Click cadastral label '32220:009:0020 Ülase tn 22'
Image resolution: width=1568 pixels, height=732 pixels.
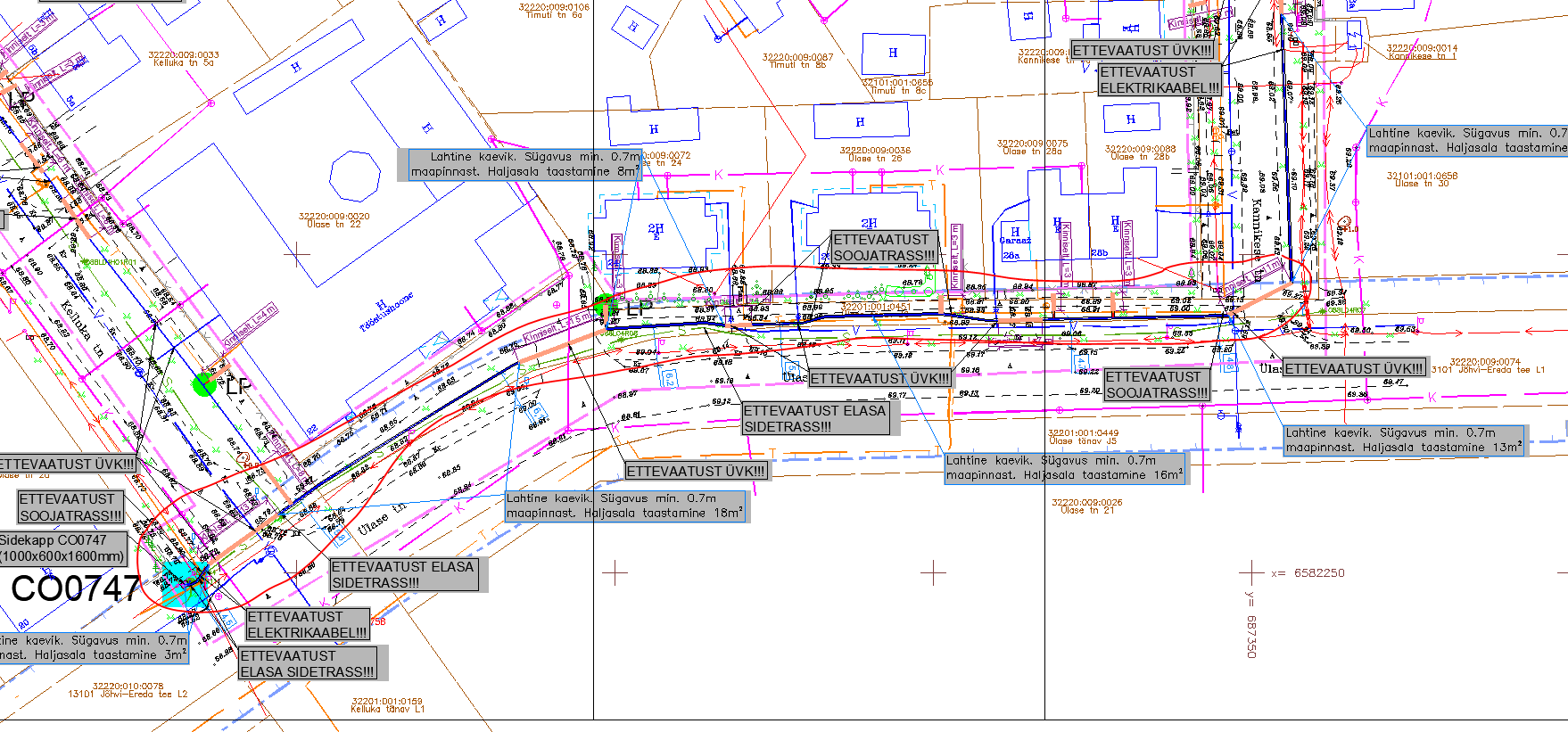[x=334, y=220]
